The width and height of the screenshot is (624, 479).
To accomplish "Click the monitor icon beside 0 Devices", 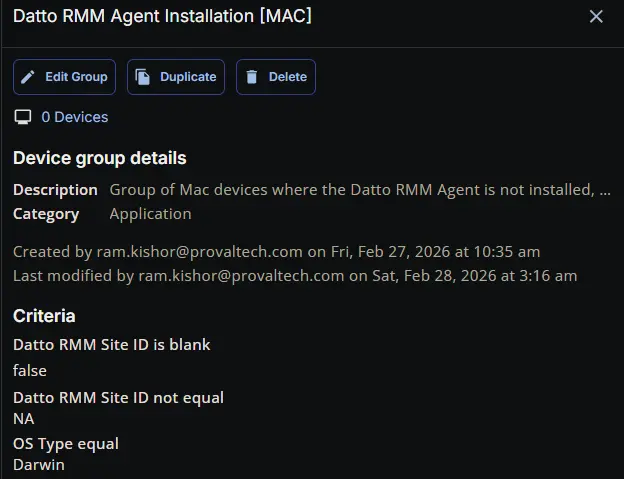I will coord(22,117).
